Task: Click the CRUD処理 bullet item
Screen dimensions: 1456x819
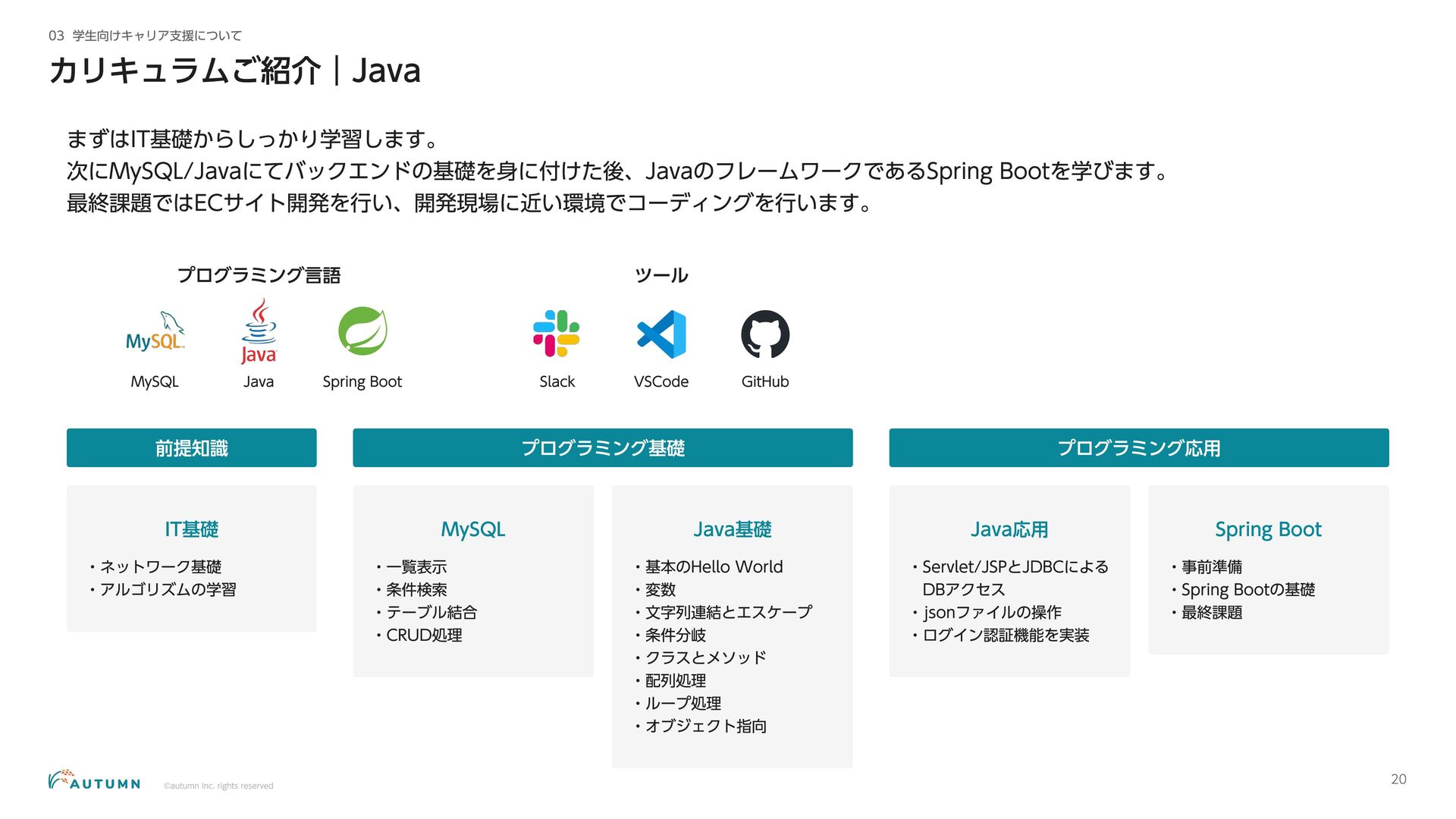Action: (x=424, y=635)
